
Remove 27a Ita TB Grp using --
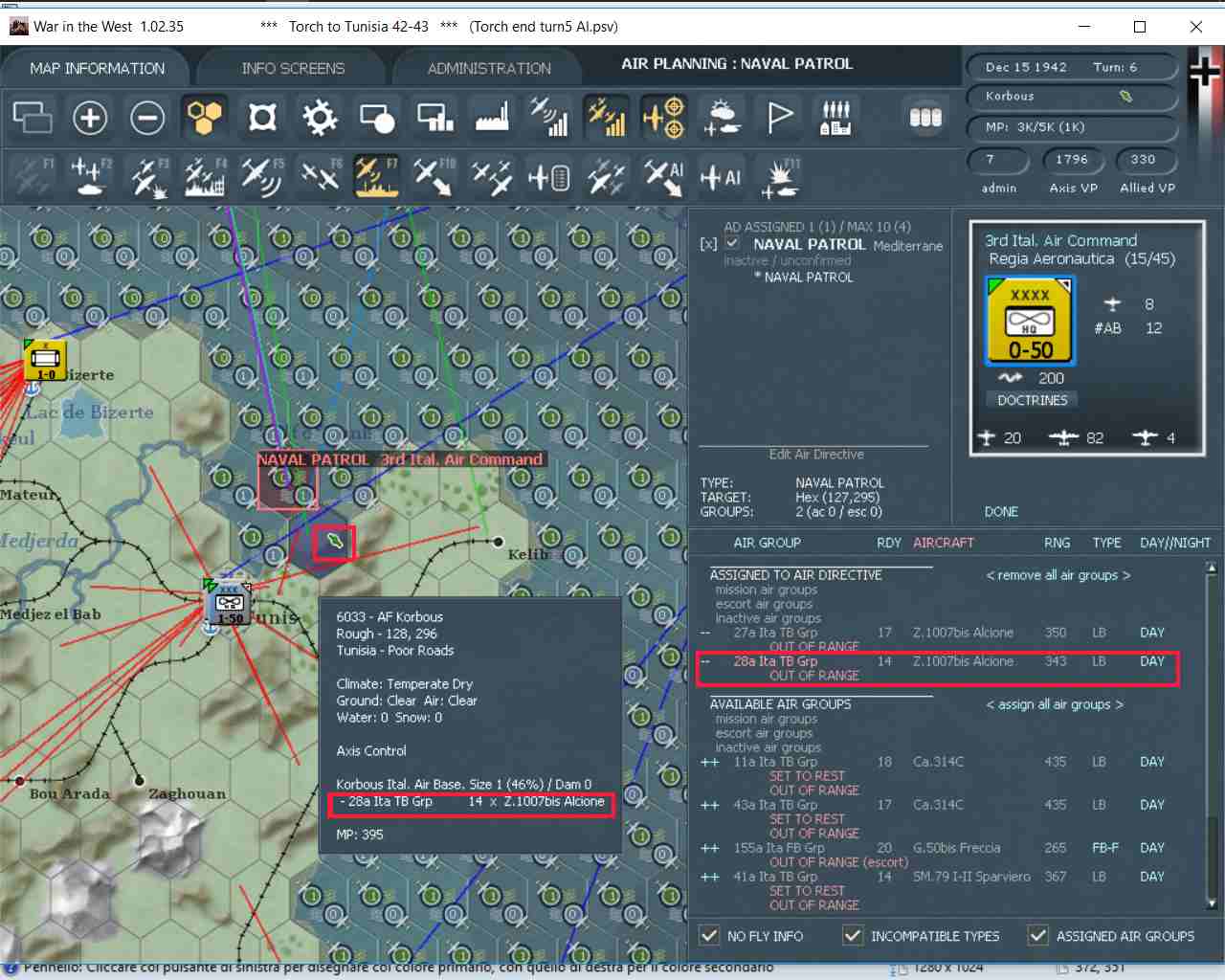click(x=705, y=633)
